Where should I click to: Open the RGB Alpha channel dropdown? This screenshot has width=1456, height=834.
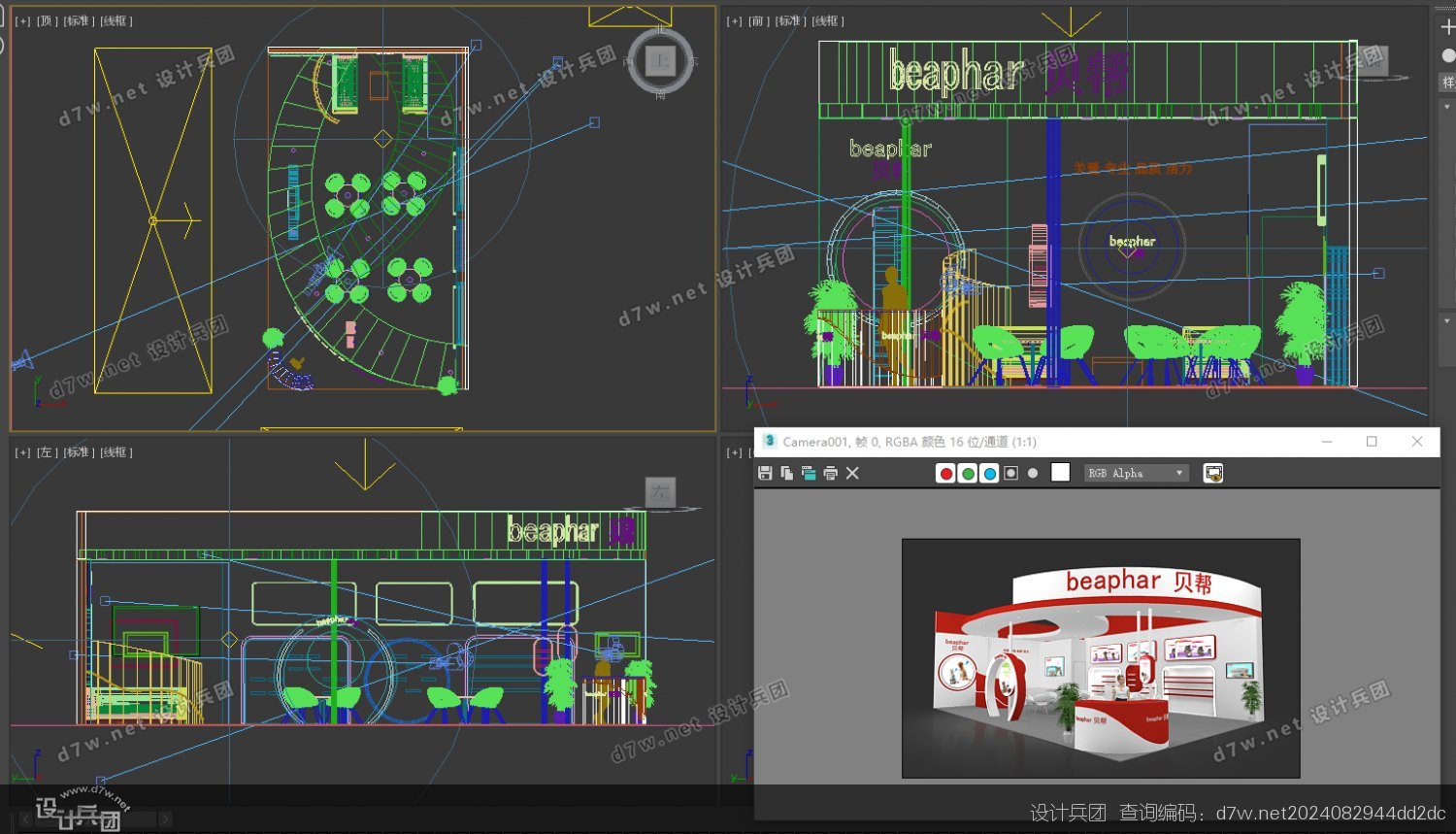(1137, 473)
